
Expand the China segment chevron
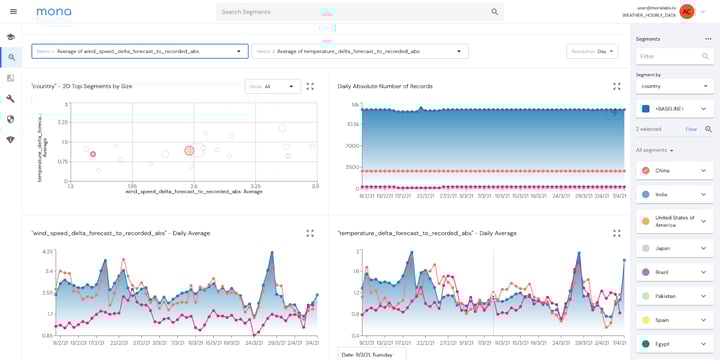coord(703,170)
